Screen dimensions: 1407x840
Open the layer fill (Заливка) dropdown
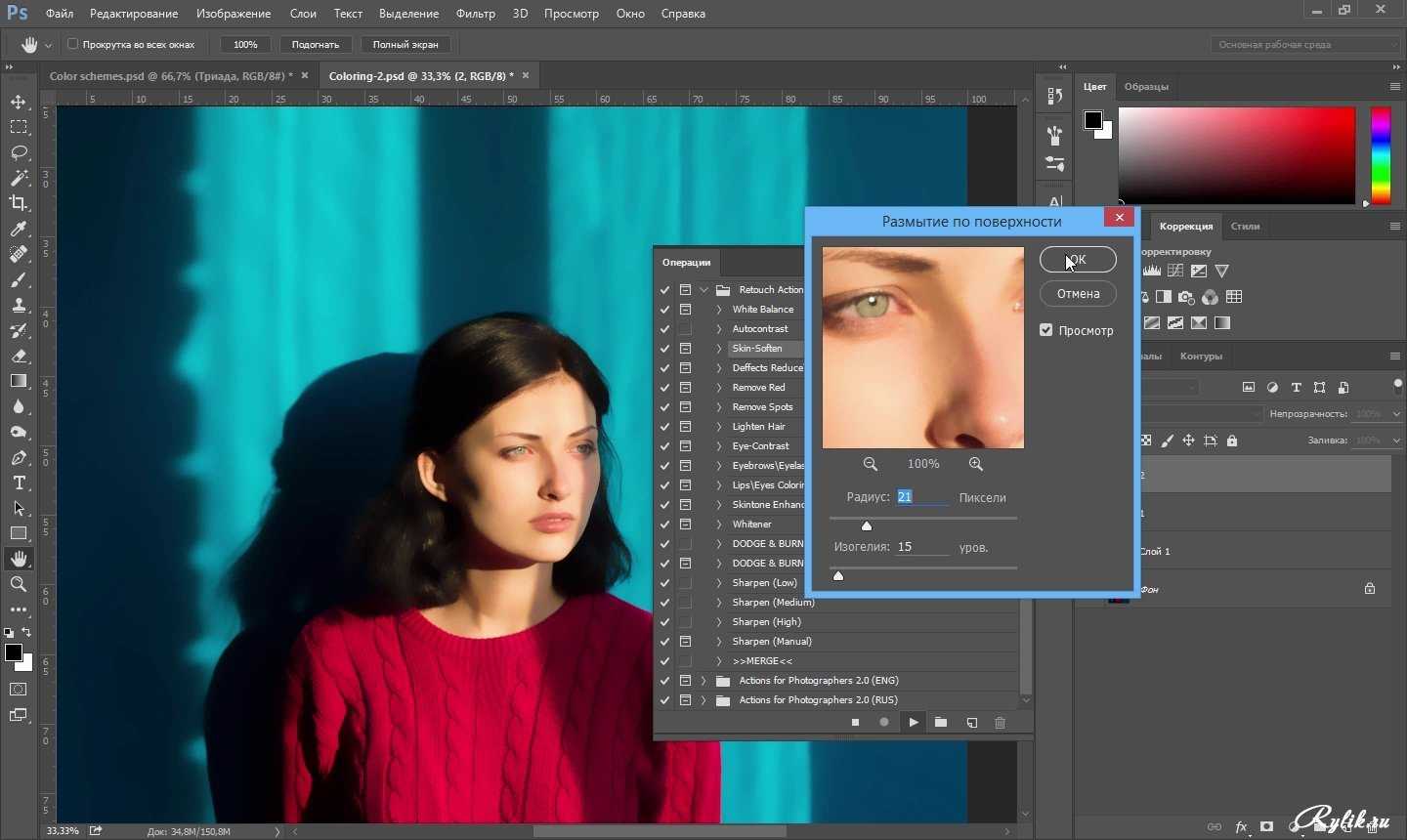pos(1395,441)
